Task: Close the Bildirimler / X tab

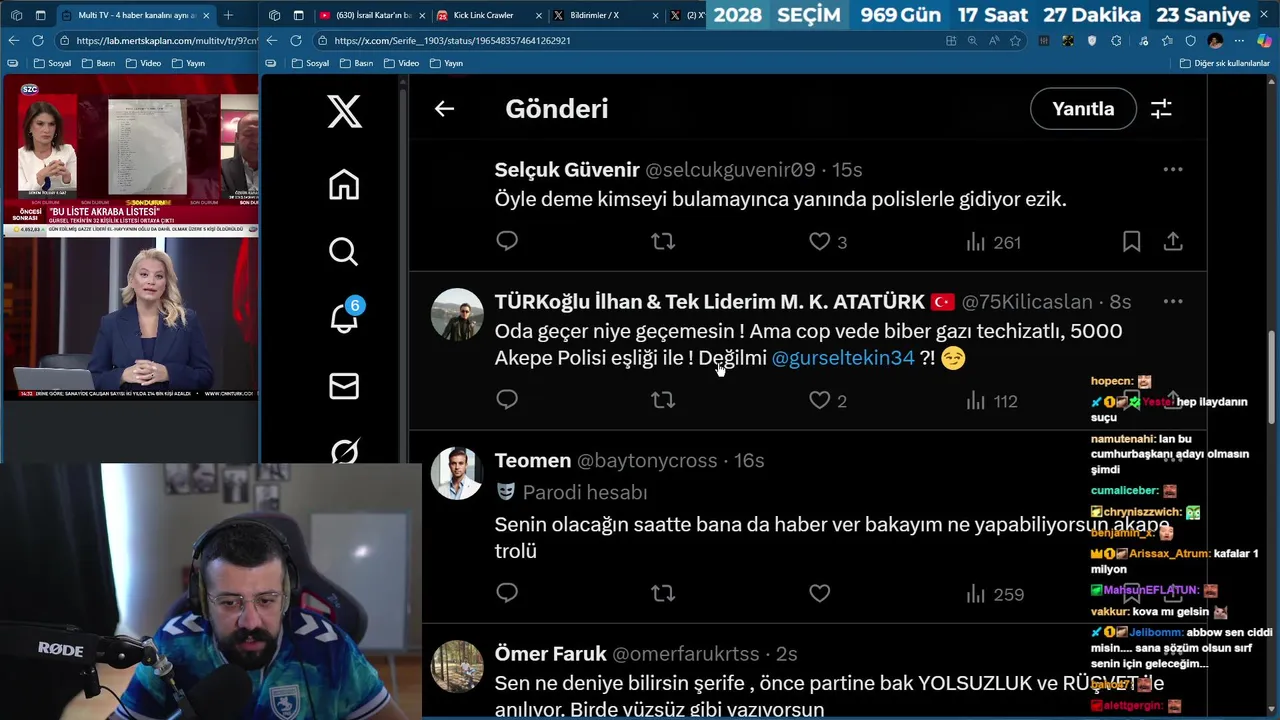Action: point(656,15)
